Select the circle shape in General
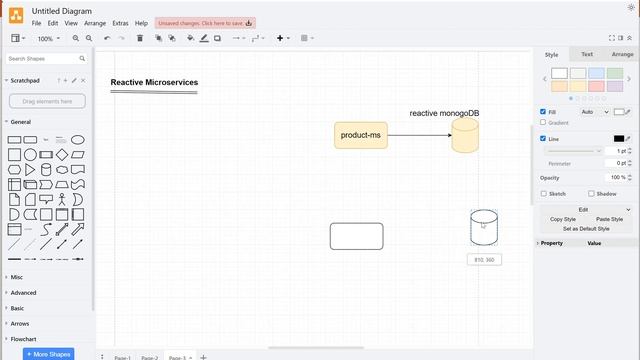The image size is (640, 360). pos(30,155)
